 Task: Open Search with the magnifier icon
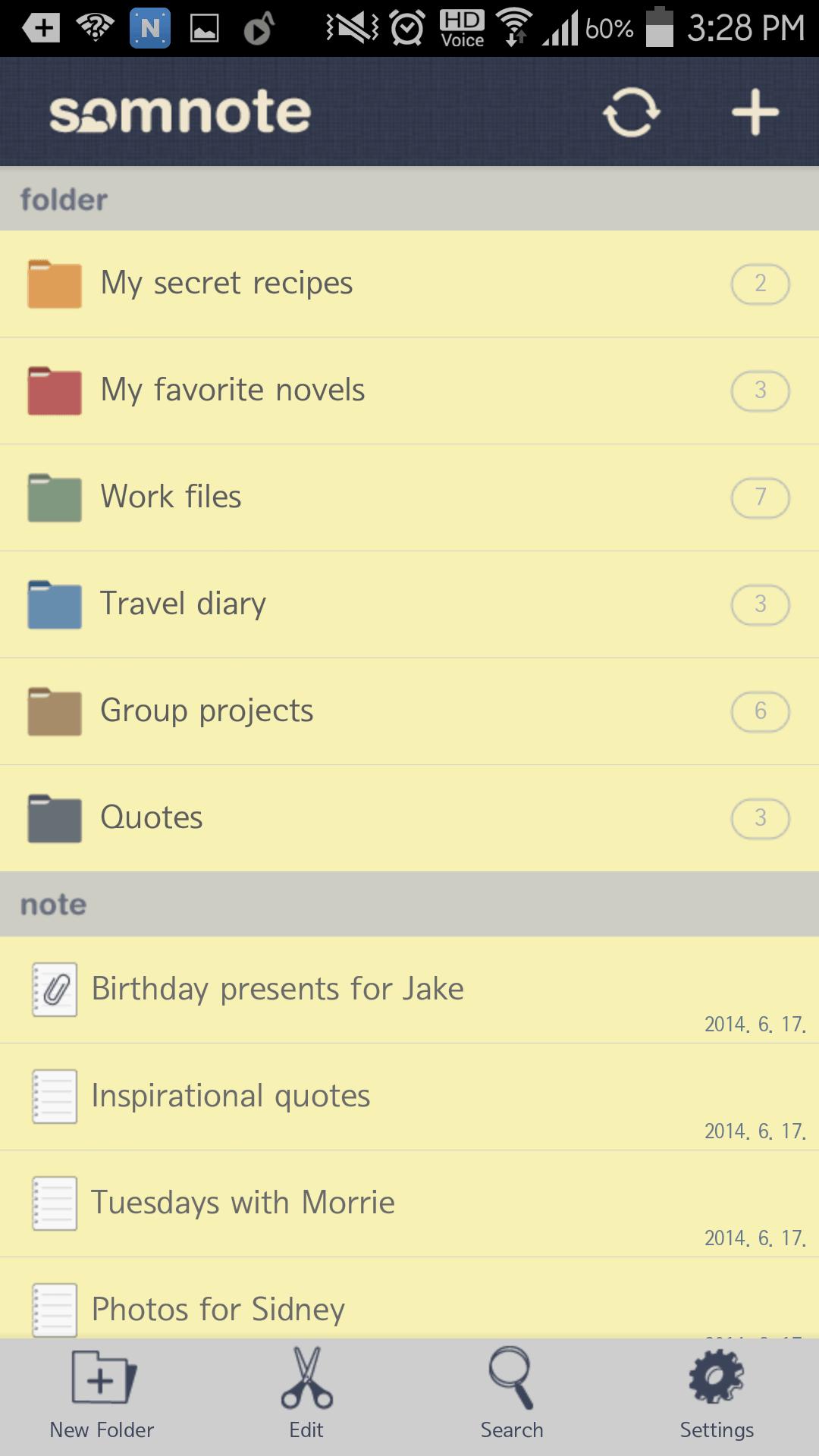pyautogui.click(x=512, y=1396)
